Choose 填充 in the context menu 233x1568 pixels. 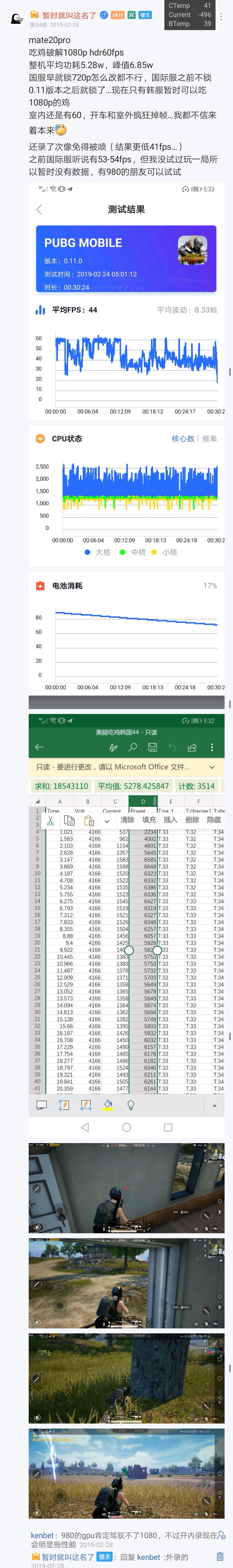click(x=149, y=820)
